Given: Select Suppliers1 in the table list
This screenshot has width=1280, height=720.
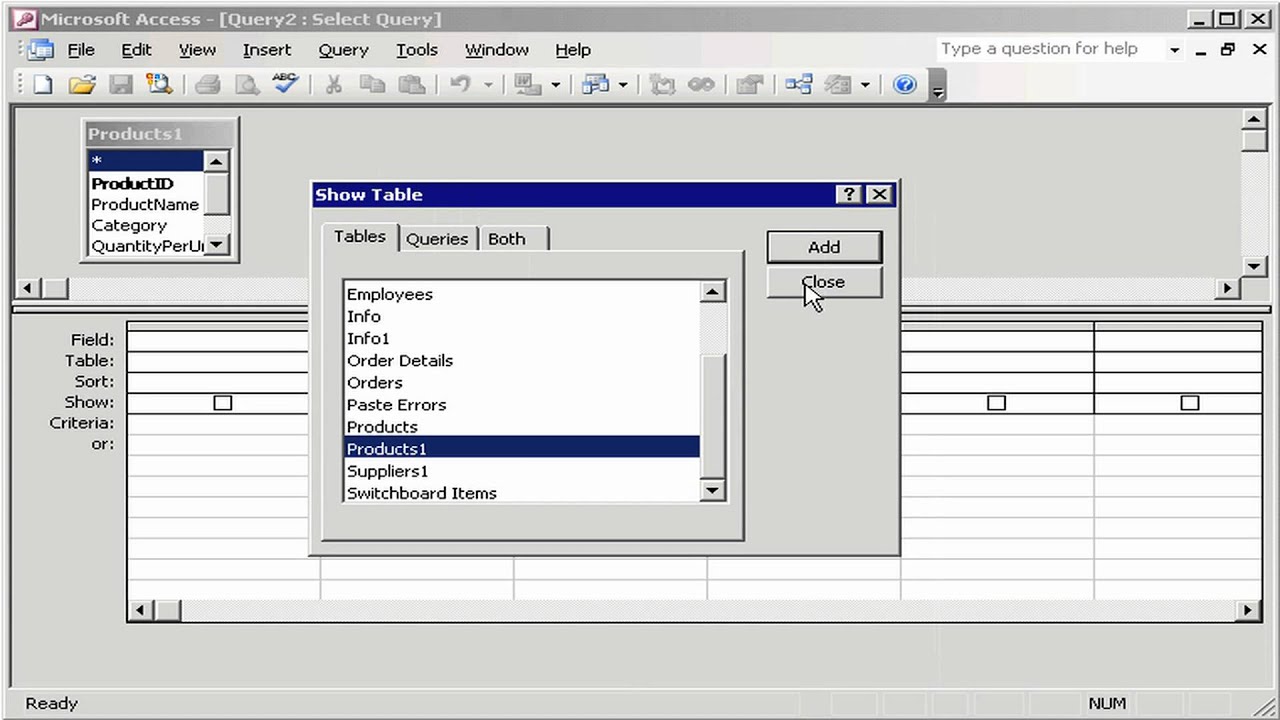Looking at the screenshot, I should tap(521, 471).
